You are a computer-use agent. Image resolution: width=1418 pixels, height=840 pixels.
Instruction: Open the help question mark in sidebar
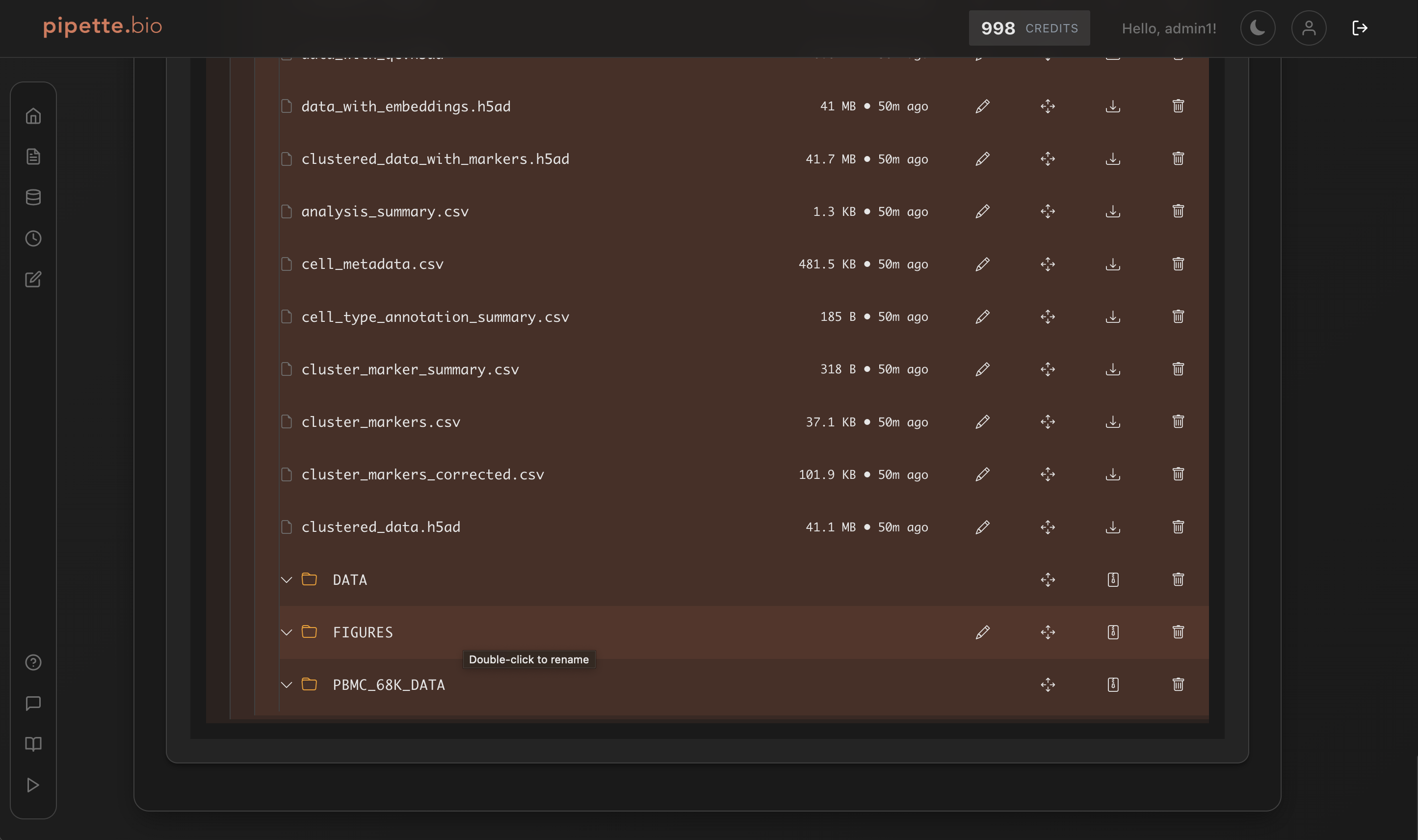pos(33,662)
